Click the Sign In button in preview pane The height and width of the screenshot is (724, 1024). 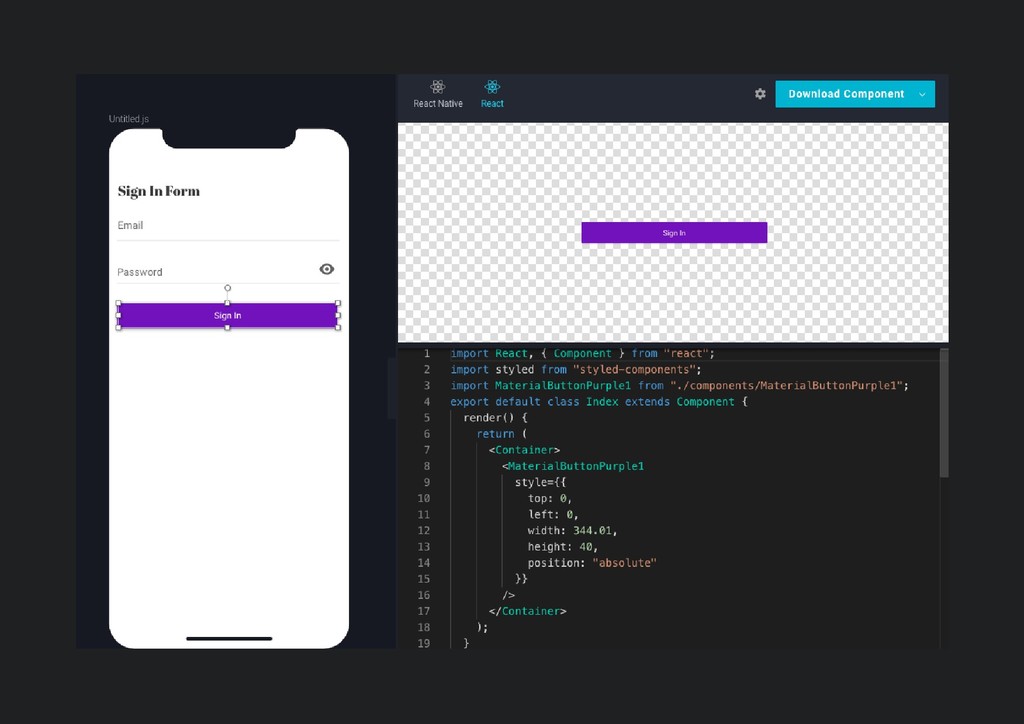(674, 232)
